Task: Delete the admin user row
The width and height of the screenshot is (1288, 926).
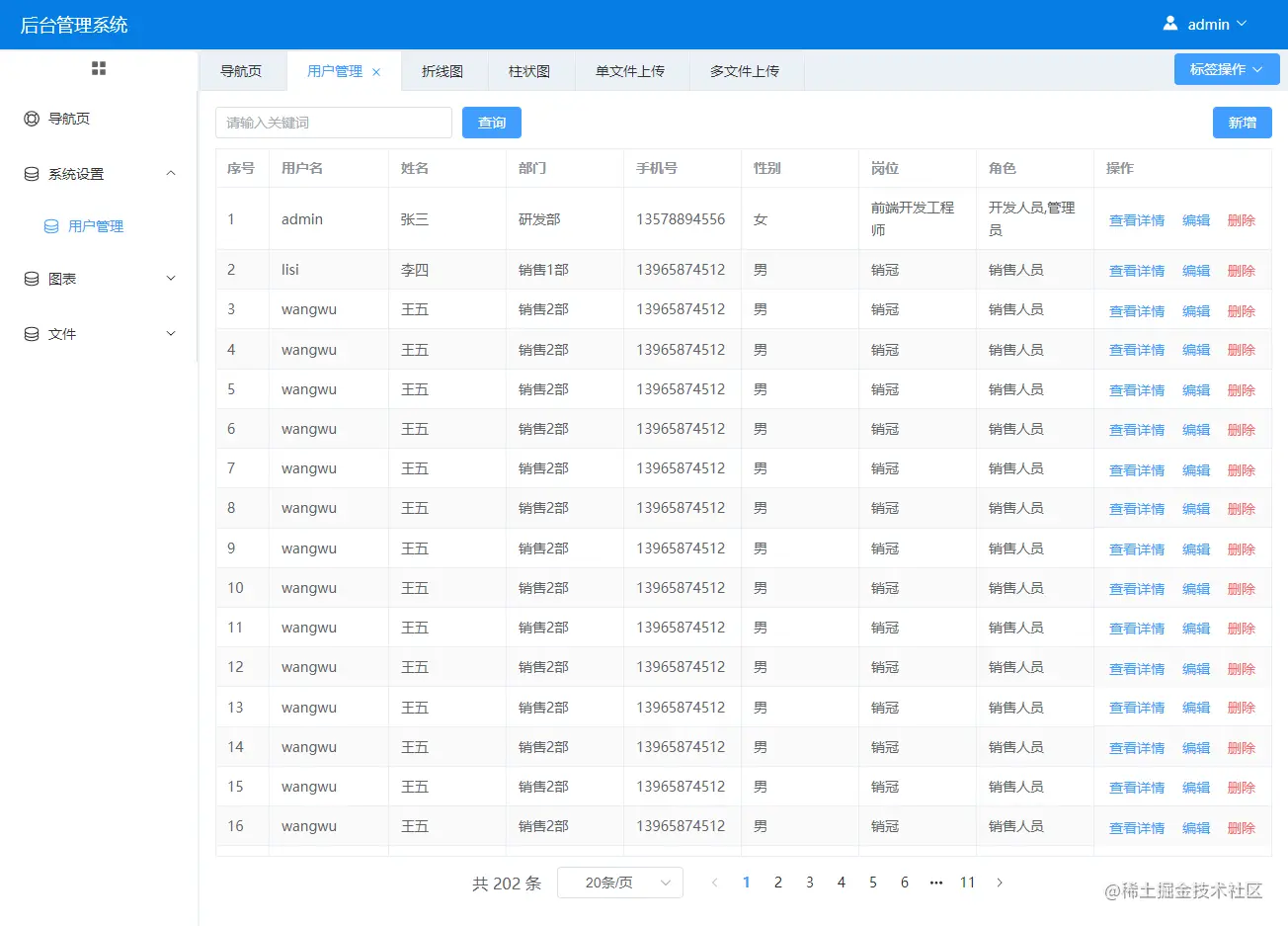Action: 1242,220
